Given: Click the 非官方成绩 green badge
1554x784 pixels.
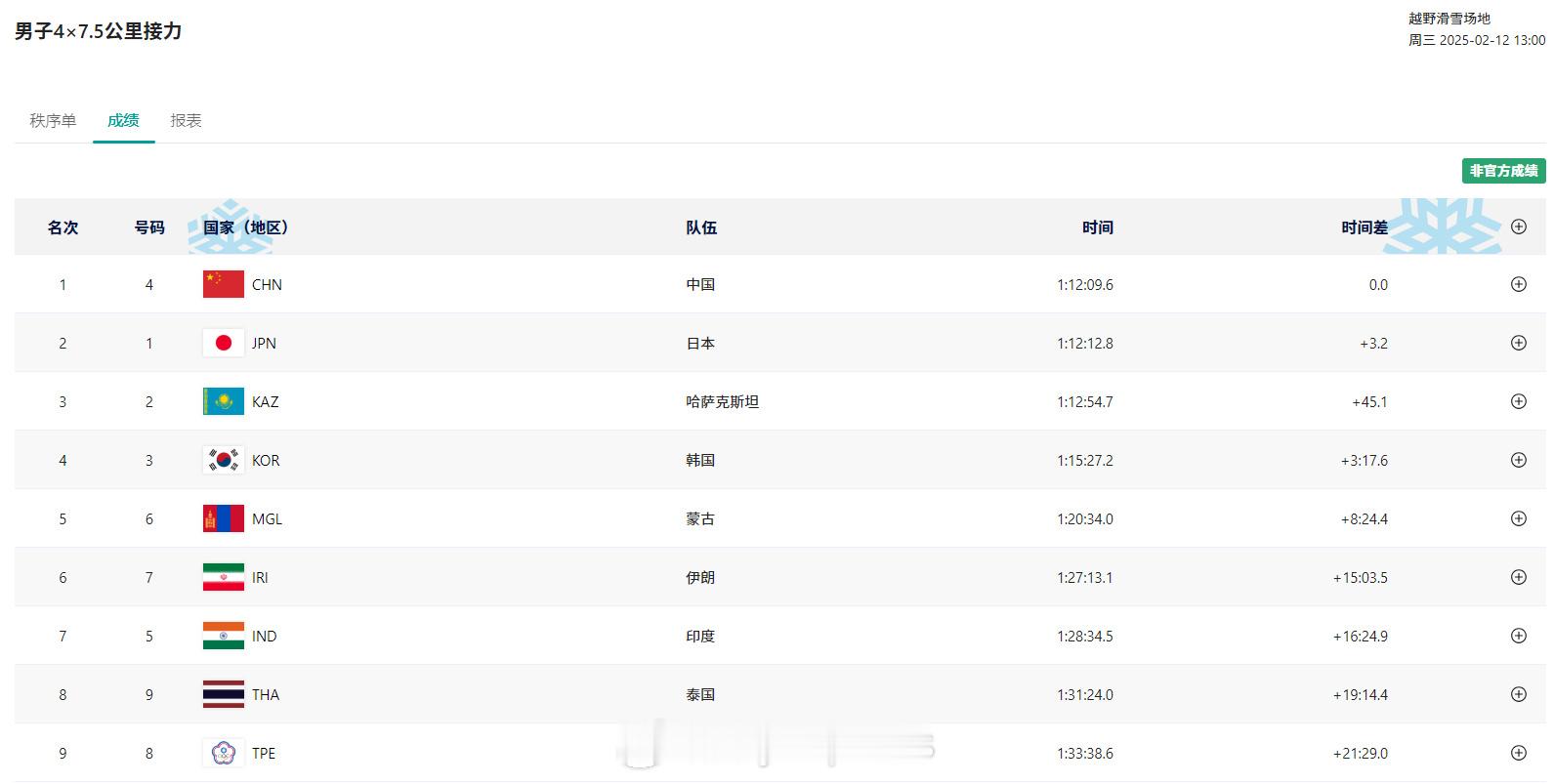Looking at the screenshot, I should coord(1503,171).
